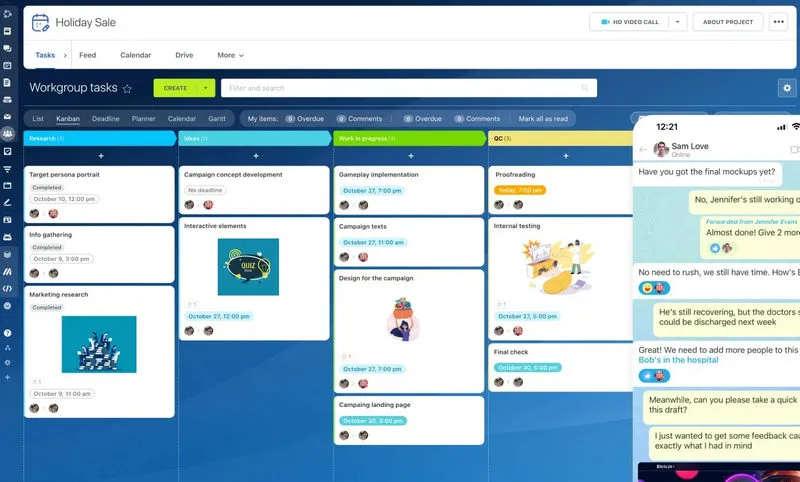This screenshot has width=800, height=482.
Task: Open the Internal testing illustration thumbnail
Action: (x=557, y=266)
